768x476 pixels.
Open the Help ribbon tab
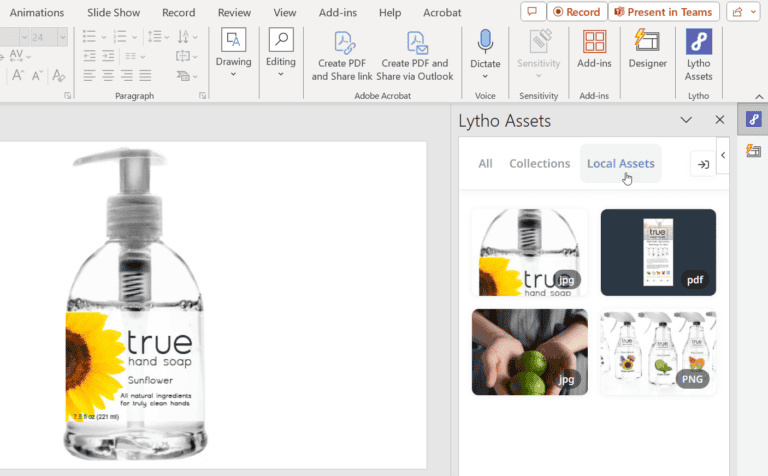click(x=390, y=12)
